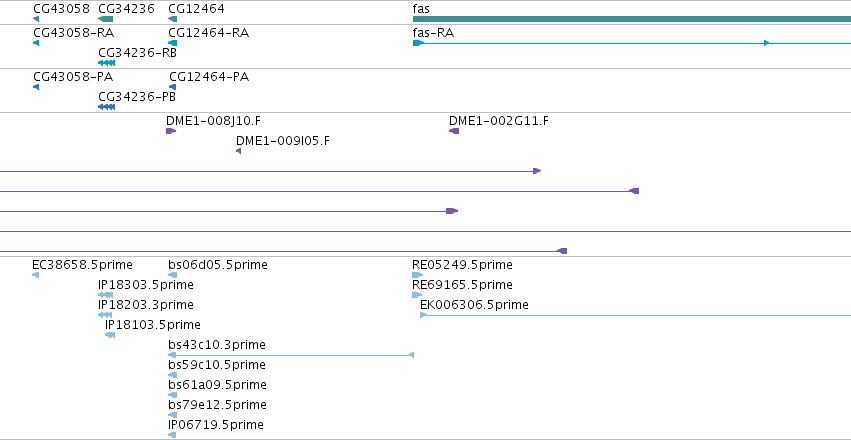Click the EC38658.5prime EST label
This screenshot has width=851, height=440.
[82, 265]
